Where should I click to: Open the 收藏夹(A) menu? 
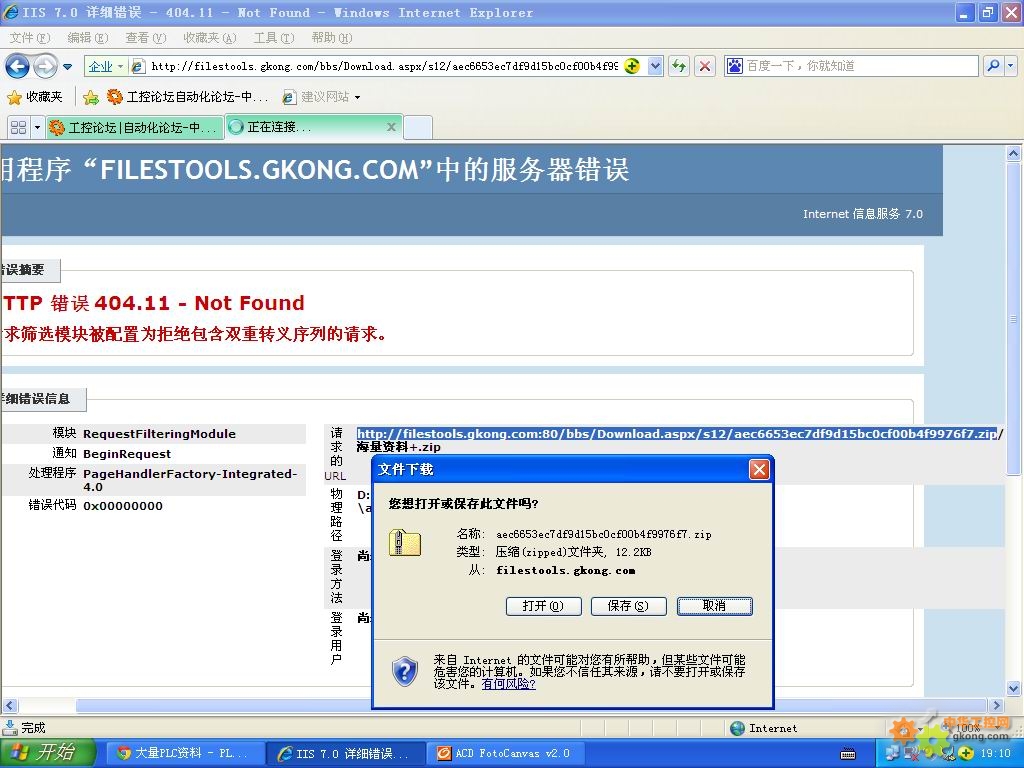tap(210, 38)
